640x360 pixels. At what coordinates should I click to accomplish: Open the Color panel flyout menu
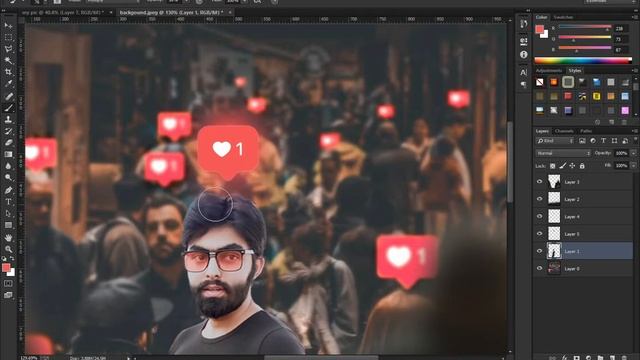tap(635, 17)
